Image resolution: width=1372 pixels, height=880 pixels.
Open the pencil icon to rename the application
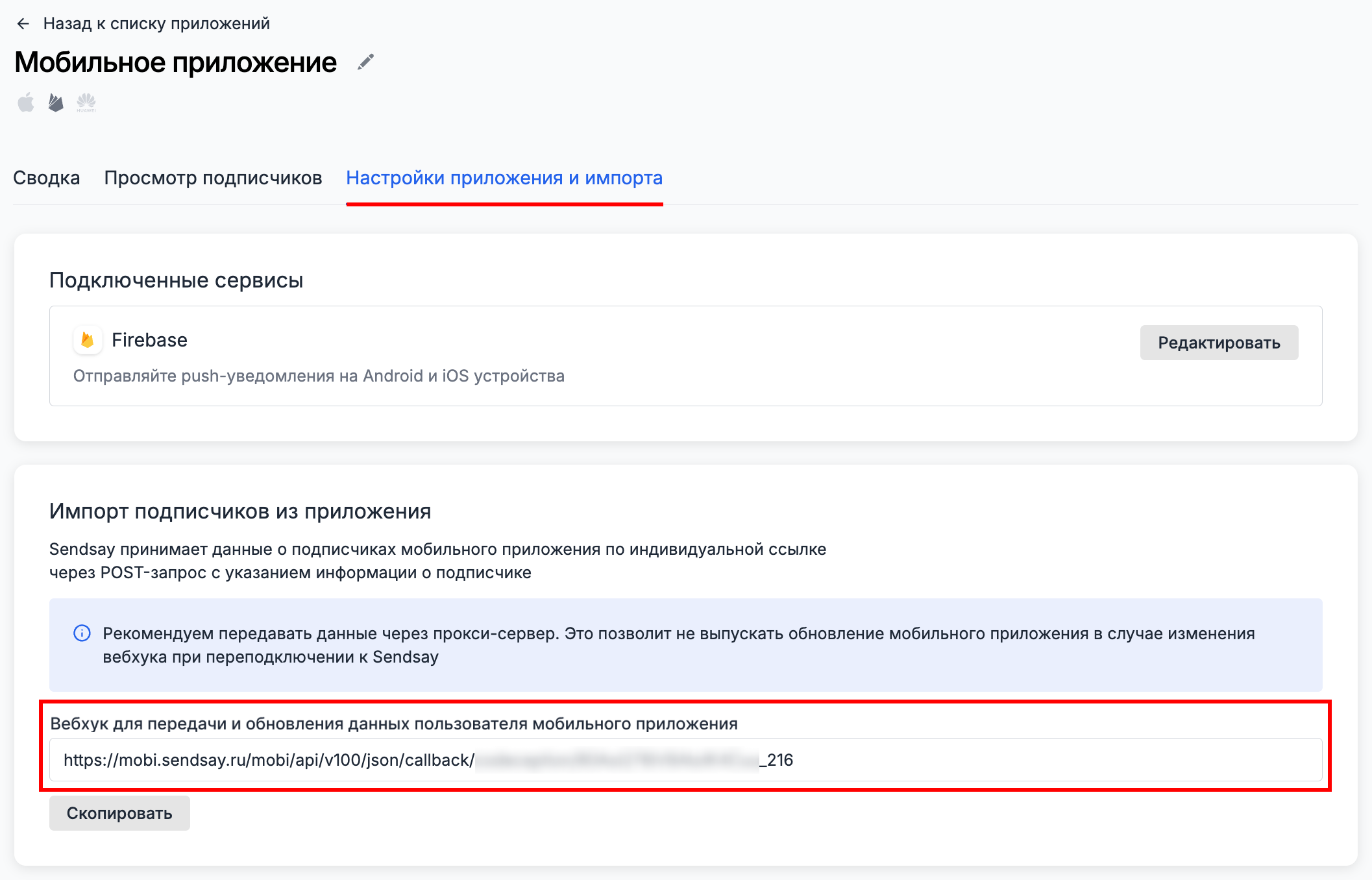tap(367, 63)
